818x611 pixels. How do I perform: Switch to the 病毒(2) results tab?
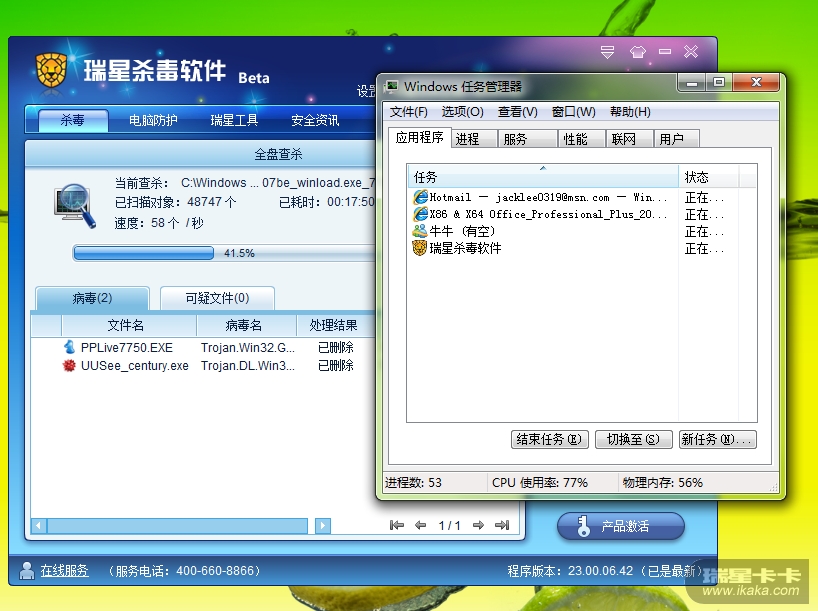[92, 298]
